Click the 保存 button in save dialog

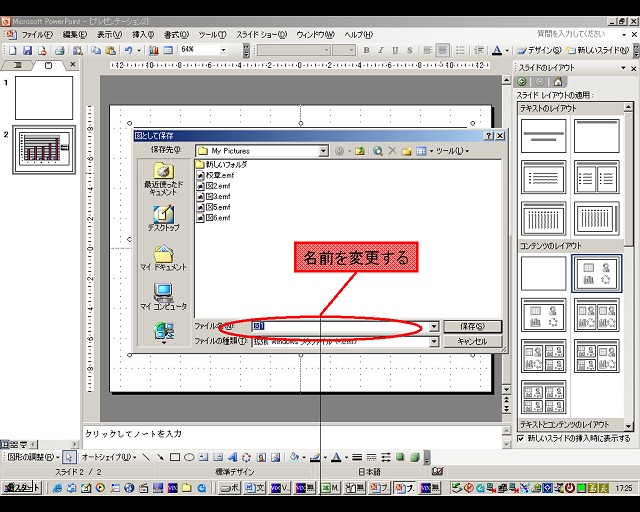point(472,326)
